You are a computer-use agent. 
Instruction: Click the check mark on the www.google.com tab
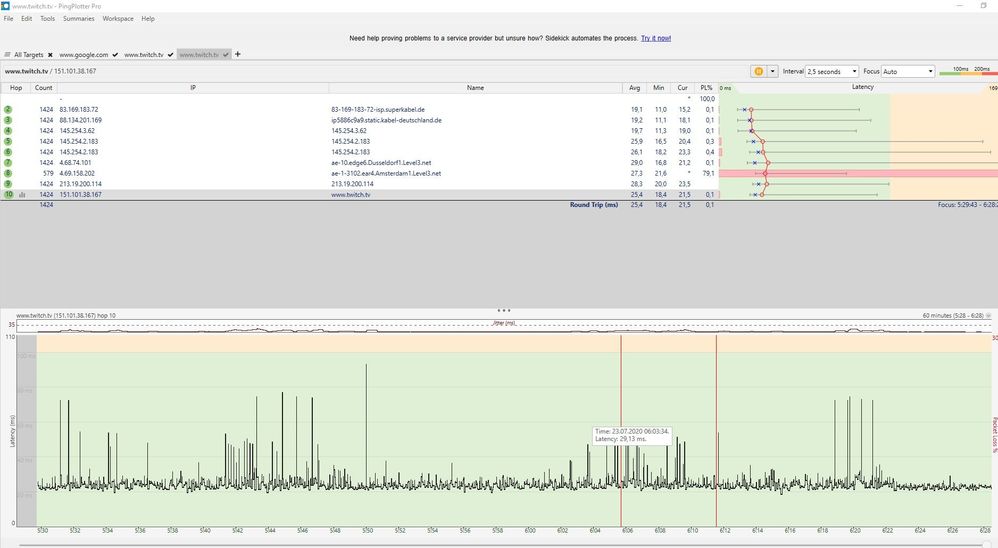pyautogui.click(x=116, y=54)
